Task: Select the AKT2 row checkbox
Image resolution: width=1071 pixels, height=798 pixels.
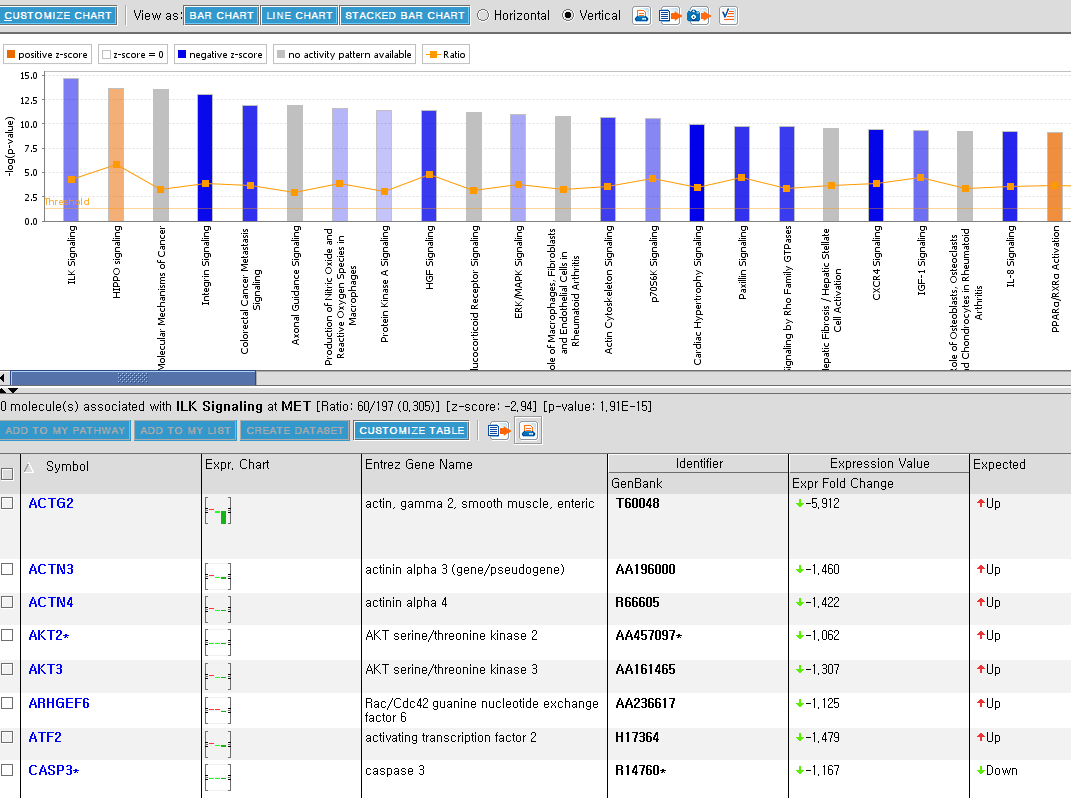Action: (7, 635)
